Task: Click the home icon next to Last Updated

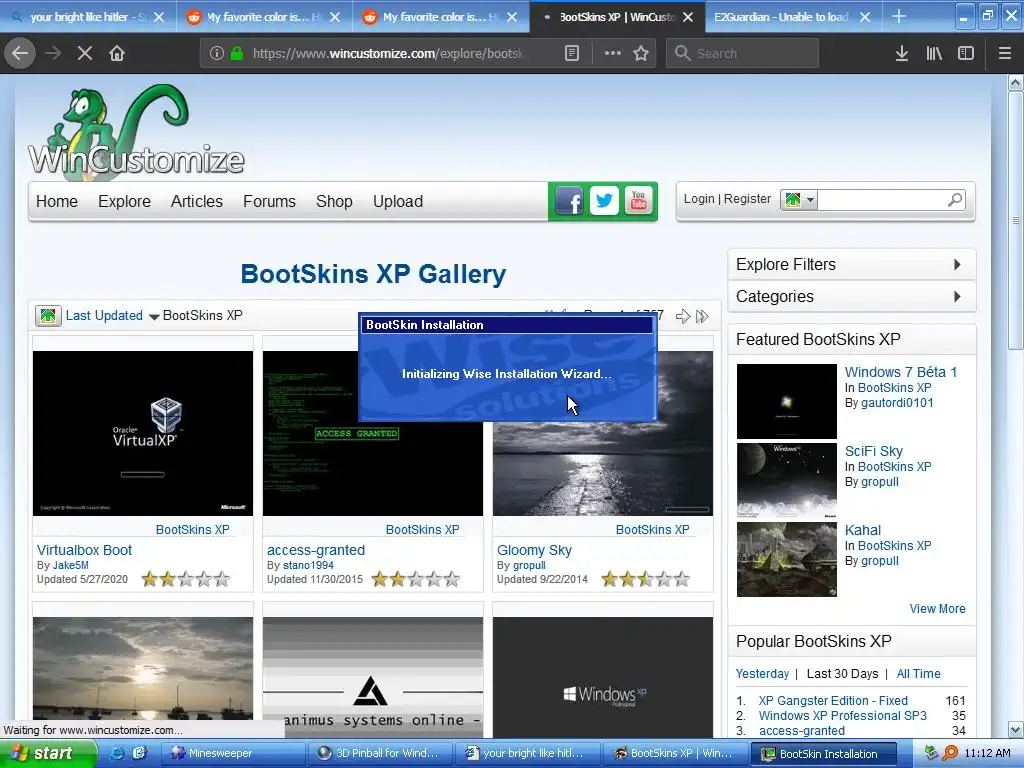Action: pyautogui.click(x=48, y=316)
